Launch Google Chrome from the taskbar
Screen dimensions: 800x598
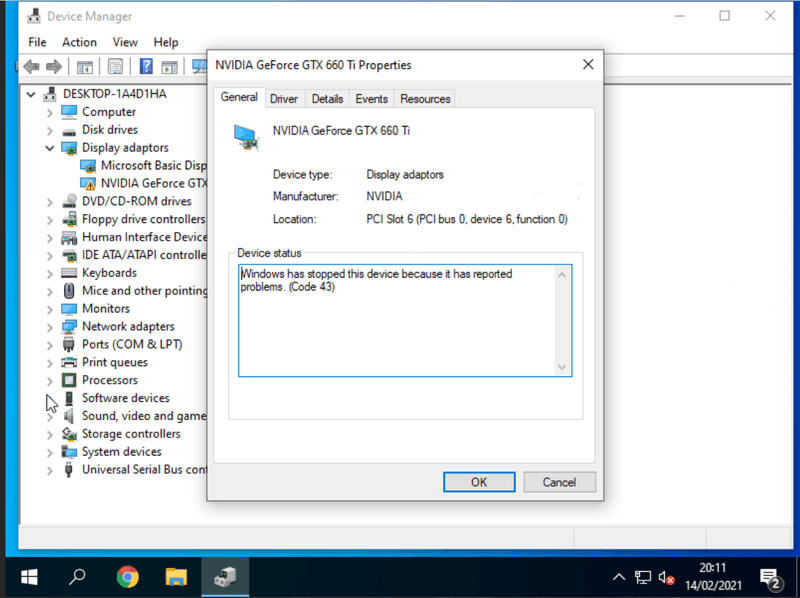(x=128, y=577)
